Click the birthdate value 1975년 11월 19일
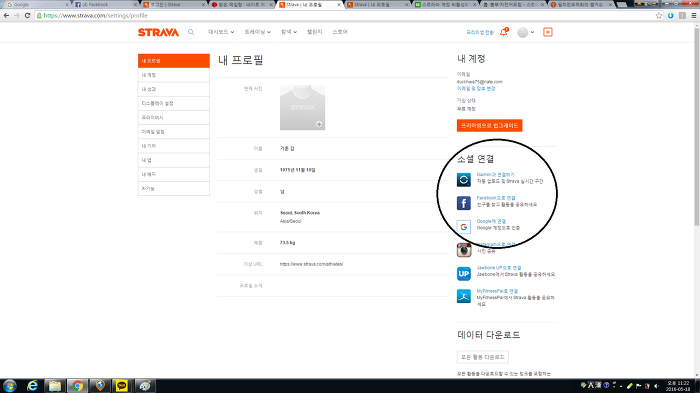 coord(297,170)
